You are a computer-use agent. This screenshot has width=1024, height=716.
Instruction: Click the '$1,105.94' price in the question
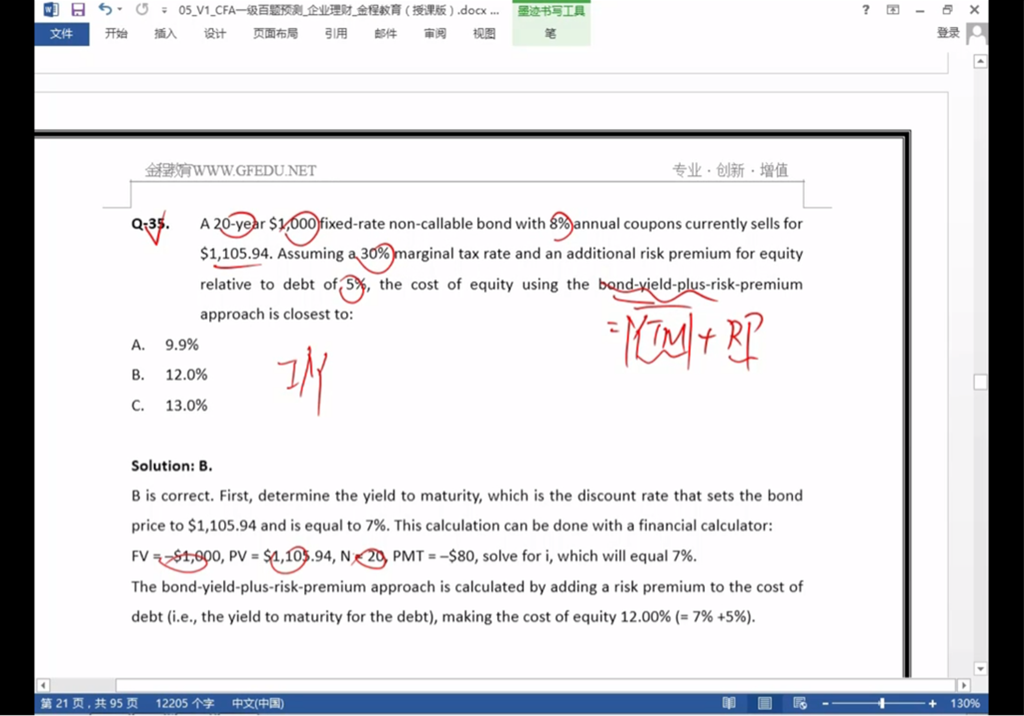coord(235,253)
